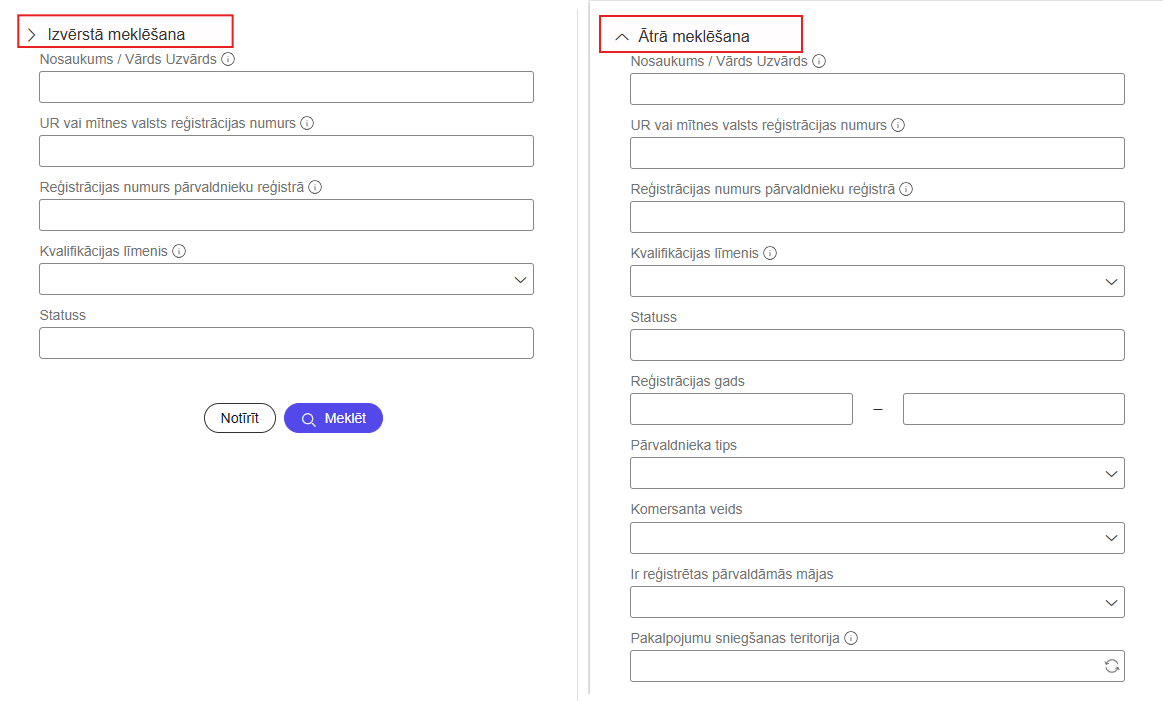Click info icon by right Kvalifikācijas līmenis label
Viewport: 1163px width, 701px height.
click(x=770, y=253)
